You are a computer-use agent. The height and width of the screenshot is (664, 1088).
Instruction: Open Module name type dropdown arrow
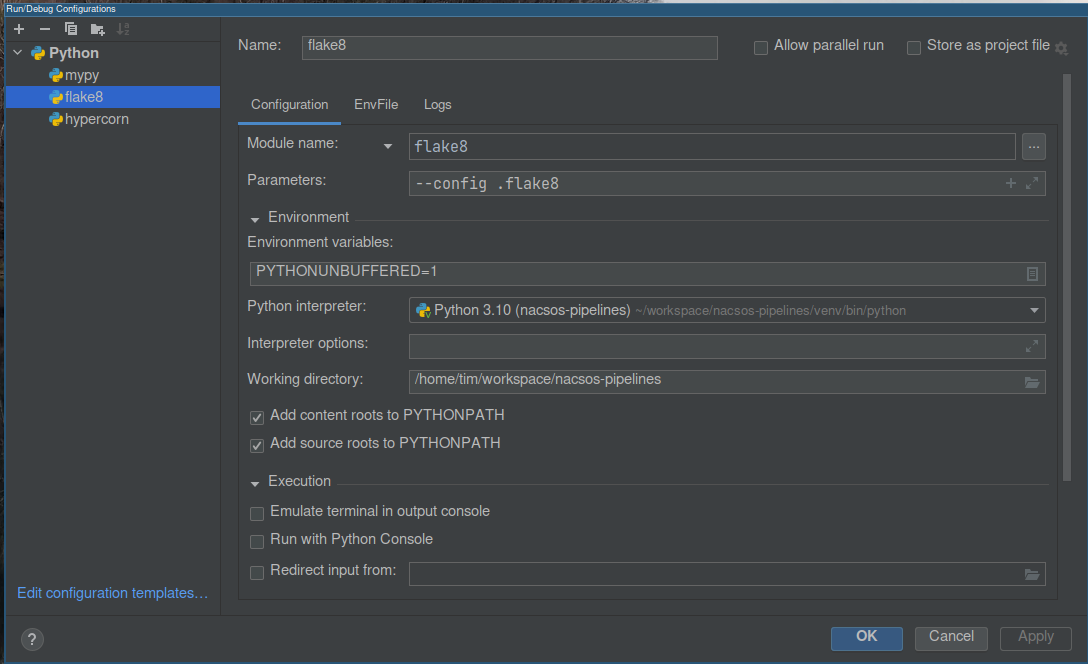pos(388,146)
